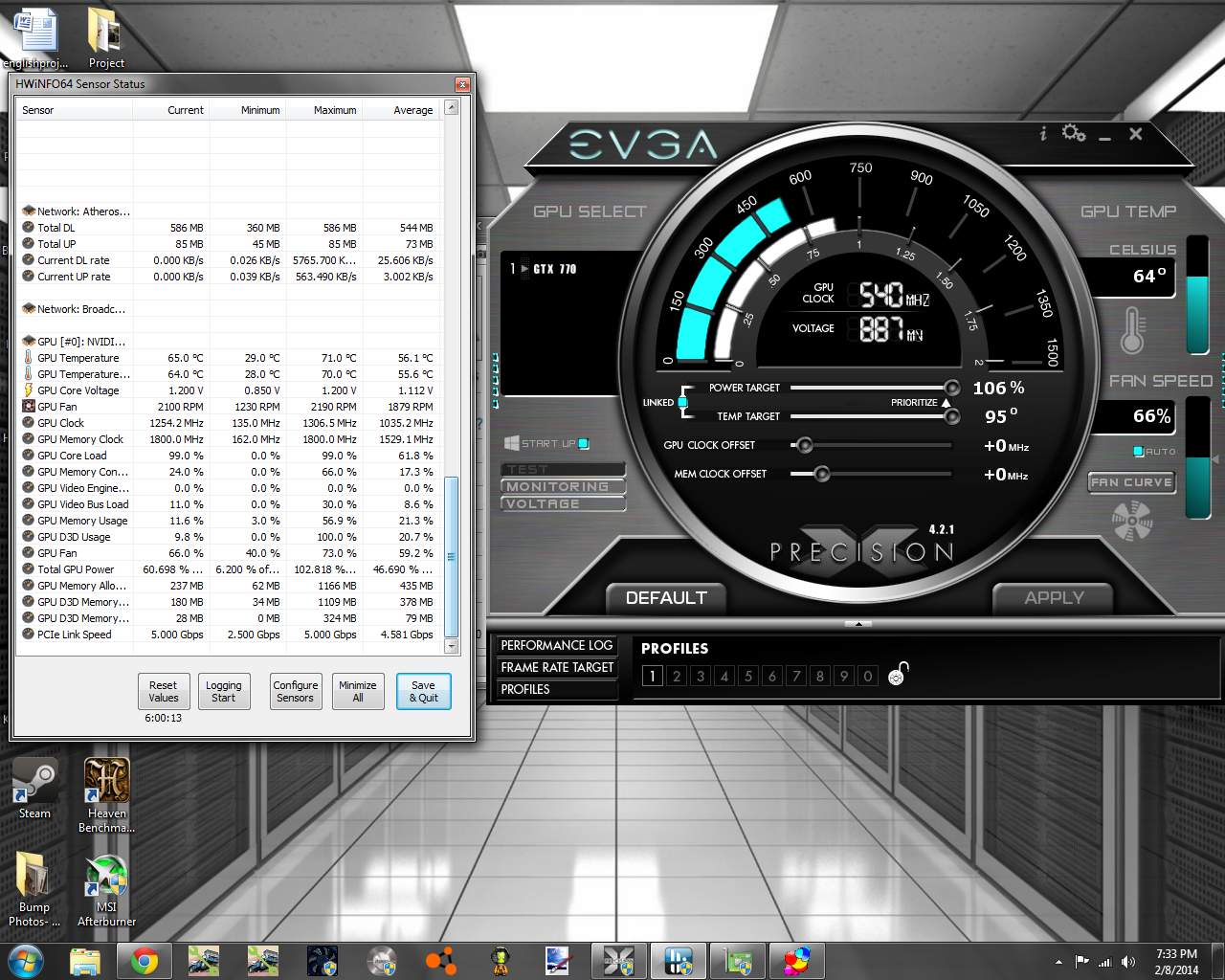Click Save & Quit in HWiNFO
The image size is (1225, 980).
tap(423, 691)
